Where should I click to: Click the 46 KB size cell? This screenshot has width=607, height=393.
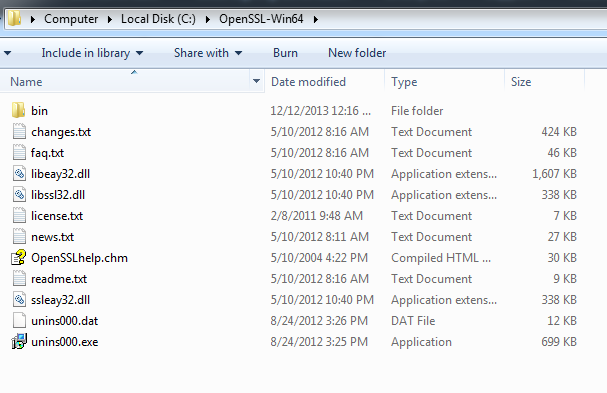pyautogui.click(x=562, y=153)
